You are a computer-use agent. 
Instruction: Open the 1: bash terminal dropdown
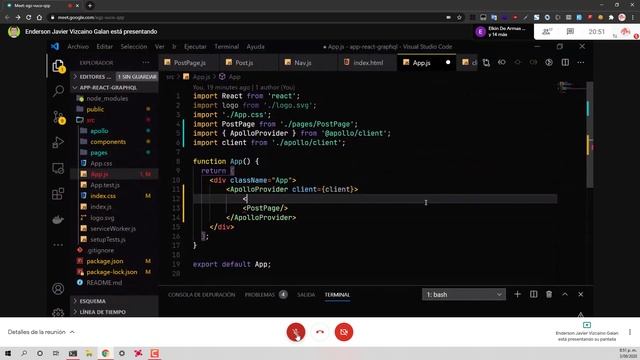[464, 294]
